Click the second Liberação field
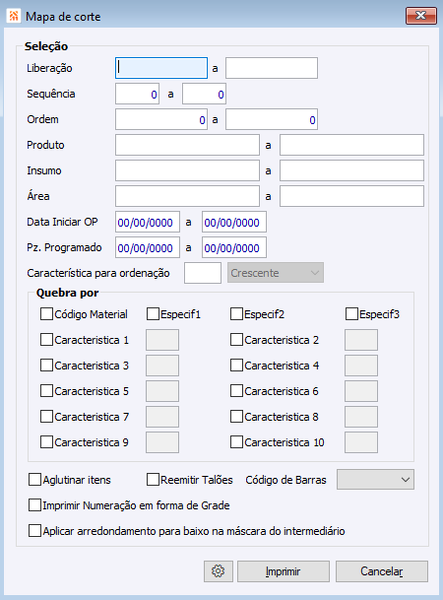Image resolution: width=443 pixels, height=600 pixels. coord(272,68)
